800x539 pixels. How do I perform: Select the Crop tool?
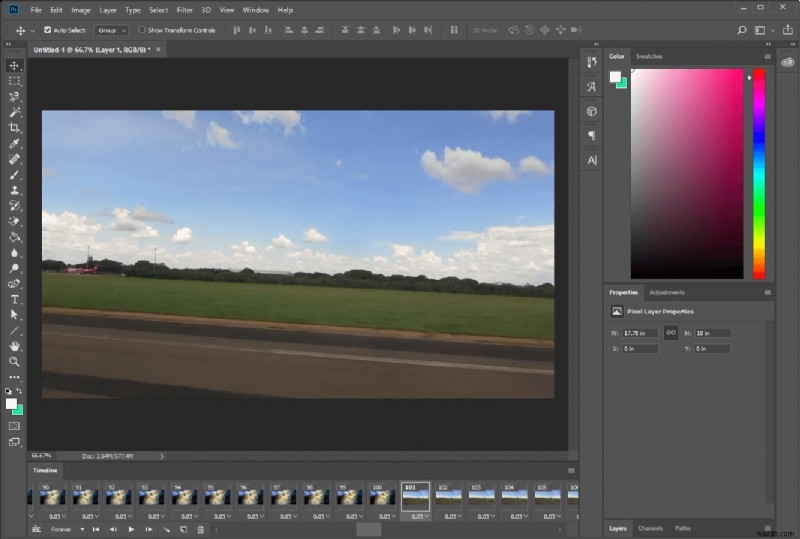click(x=14, y=128)
